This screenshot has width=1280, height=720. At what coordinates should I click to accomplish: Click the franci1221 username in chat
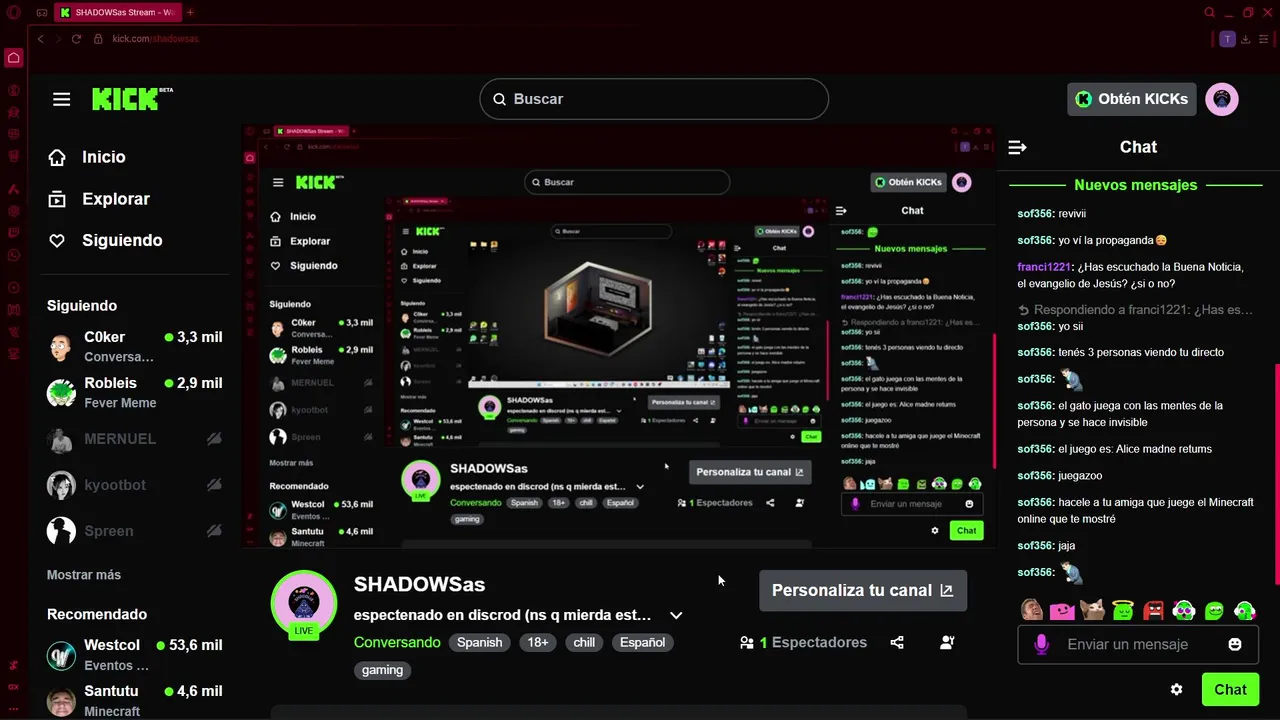pyautogui.click(x=1044, y=267)
